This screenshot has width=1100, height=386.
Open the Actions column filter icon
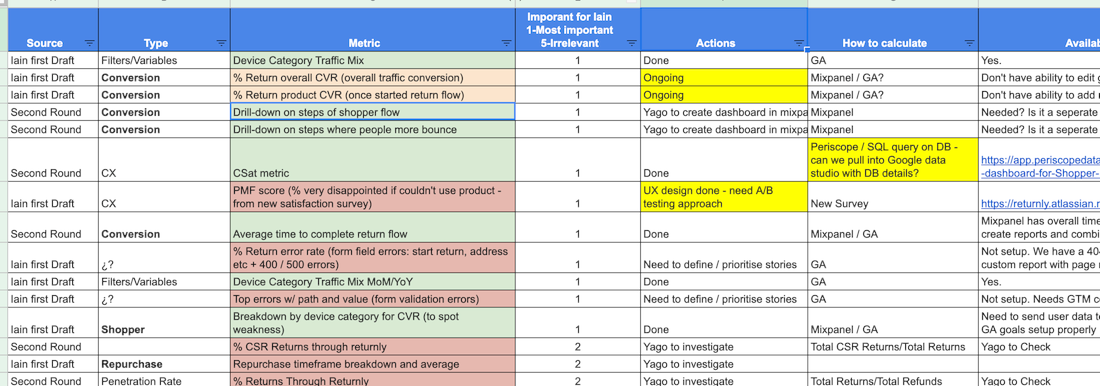[x=799, y=44]
